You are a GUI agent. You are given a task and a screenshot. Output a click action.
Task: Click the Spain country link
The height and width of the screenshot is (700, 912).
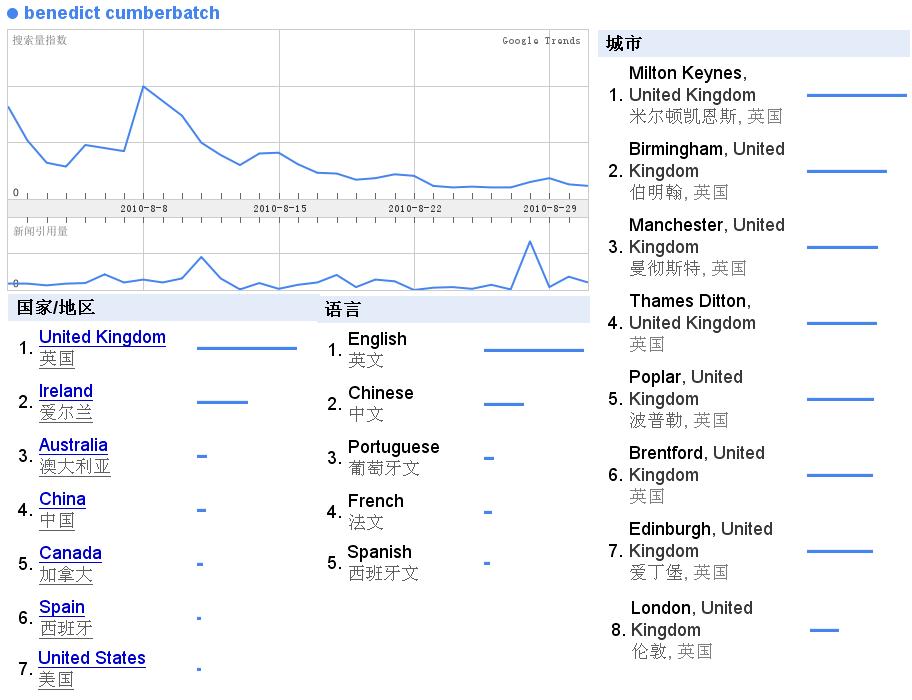(x=62, y=608)
